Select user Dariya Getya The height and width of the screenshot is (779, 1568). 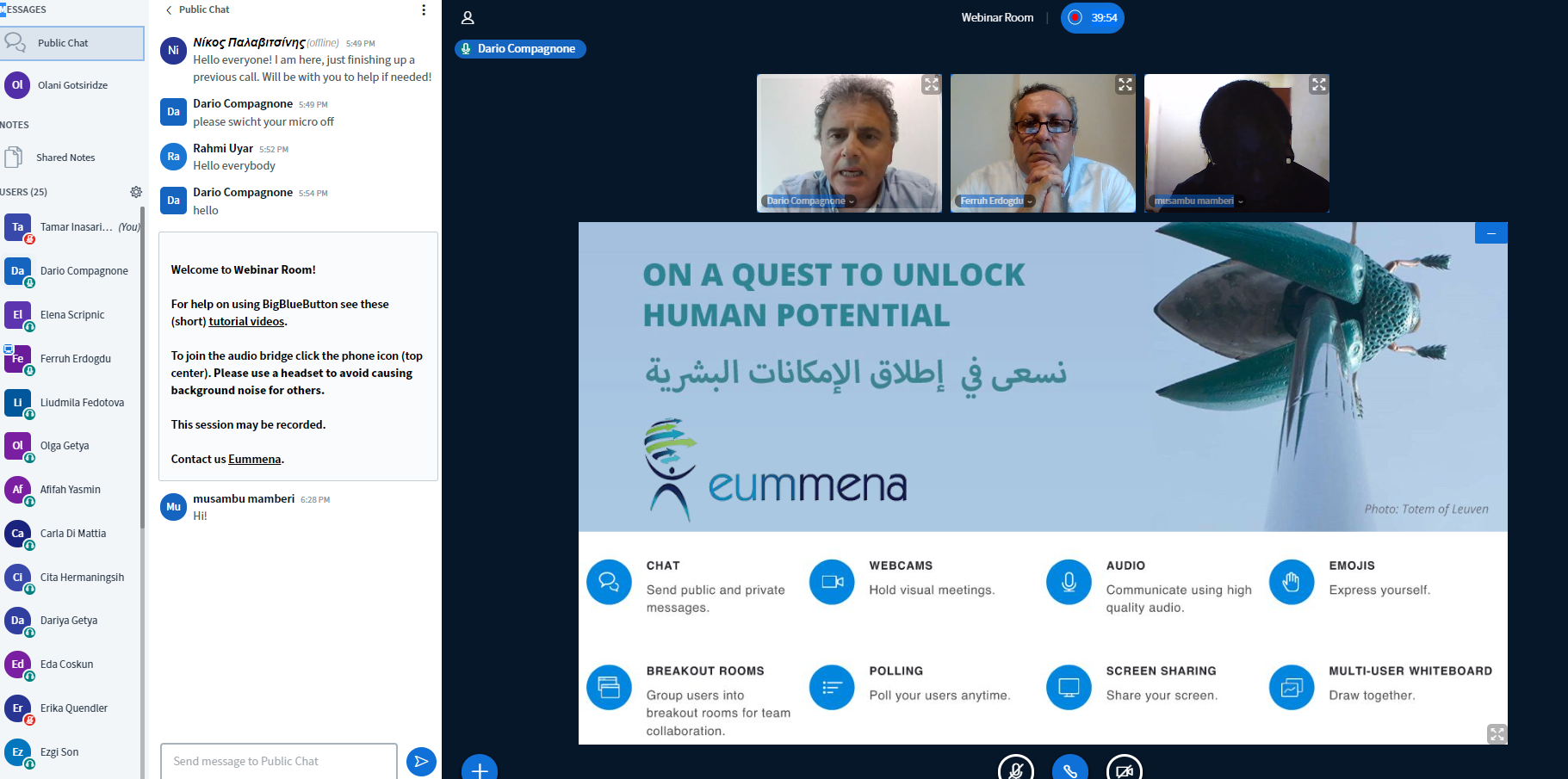[x=71, y=621]
